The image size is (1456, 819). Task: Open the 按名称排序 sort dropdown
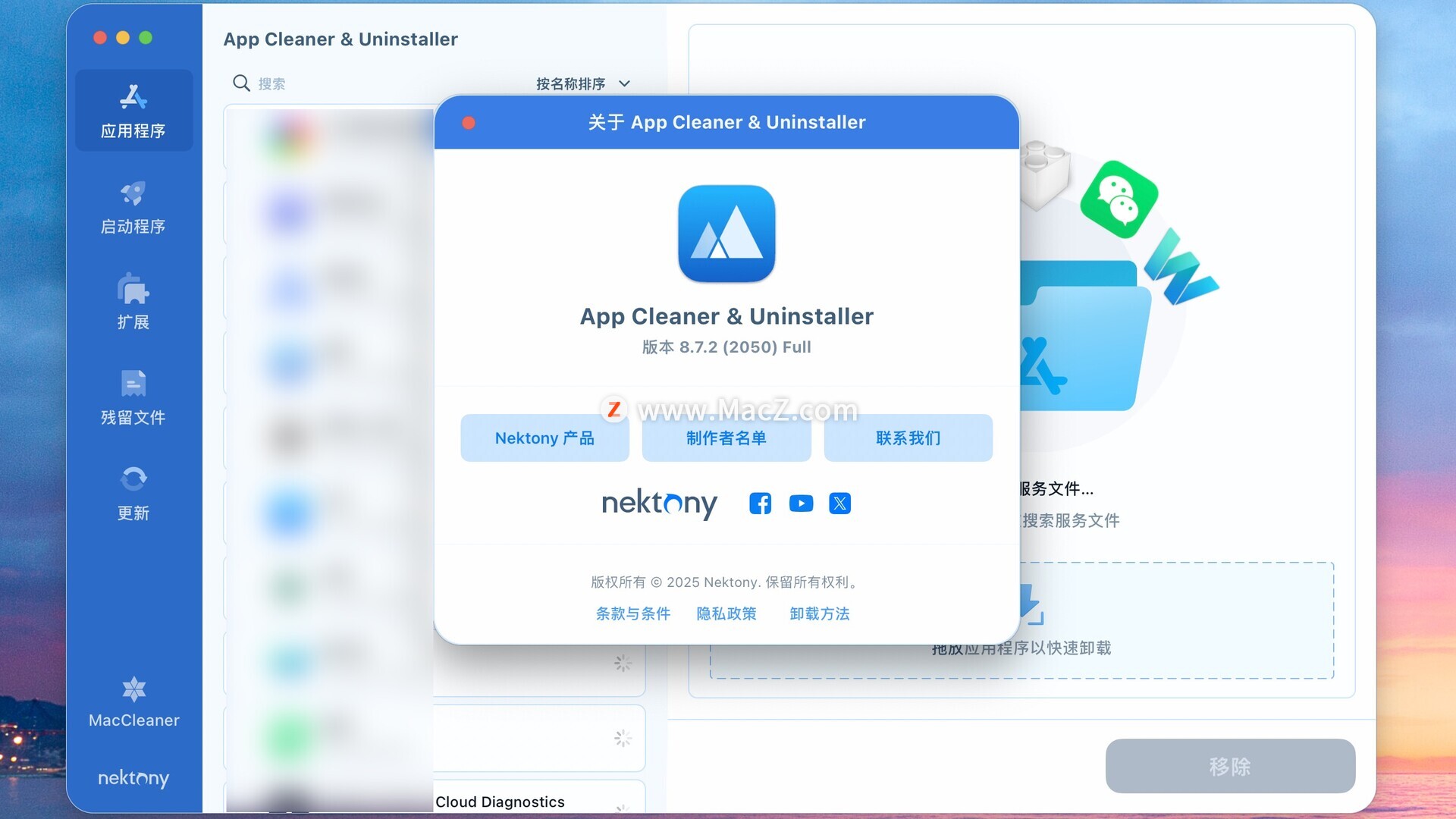582,83
